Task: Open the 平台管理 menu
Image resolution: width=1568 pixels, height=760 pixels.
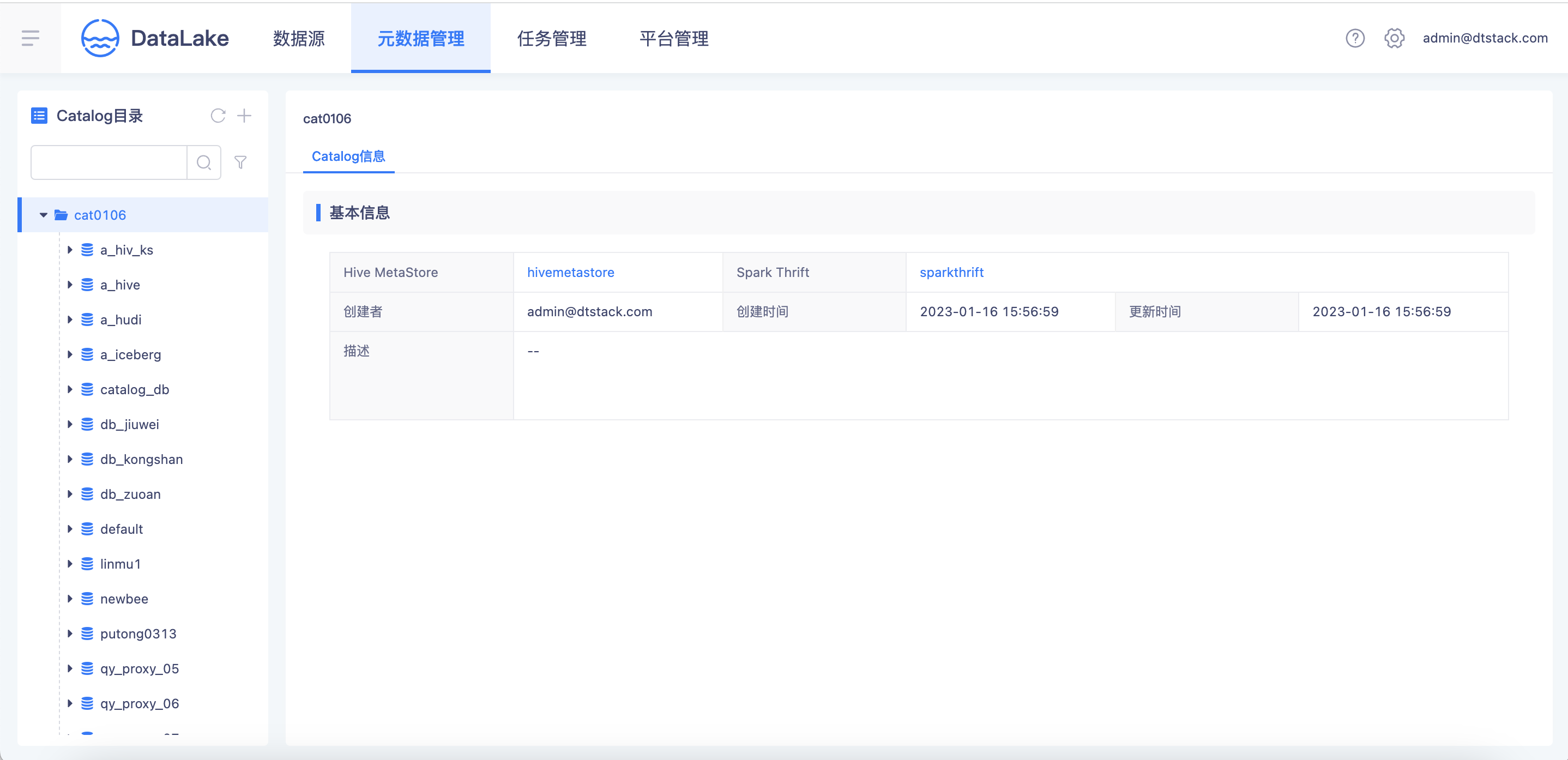Action: click(674, 38)
